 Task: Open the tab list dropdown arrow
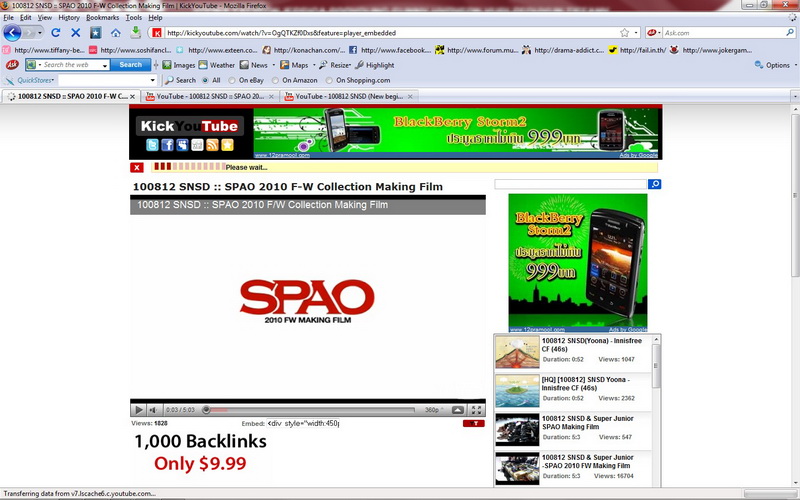tap(795, 96)
